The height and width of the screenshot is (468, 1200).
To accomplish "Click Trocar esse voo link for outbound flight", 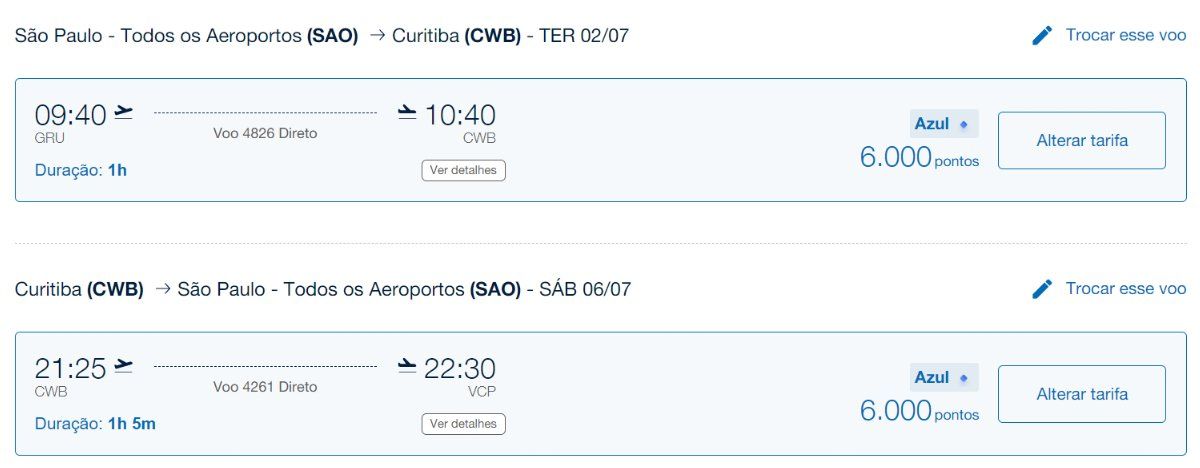I will pos(1126,35).
